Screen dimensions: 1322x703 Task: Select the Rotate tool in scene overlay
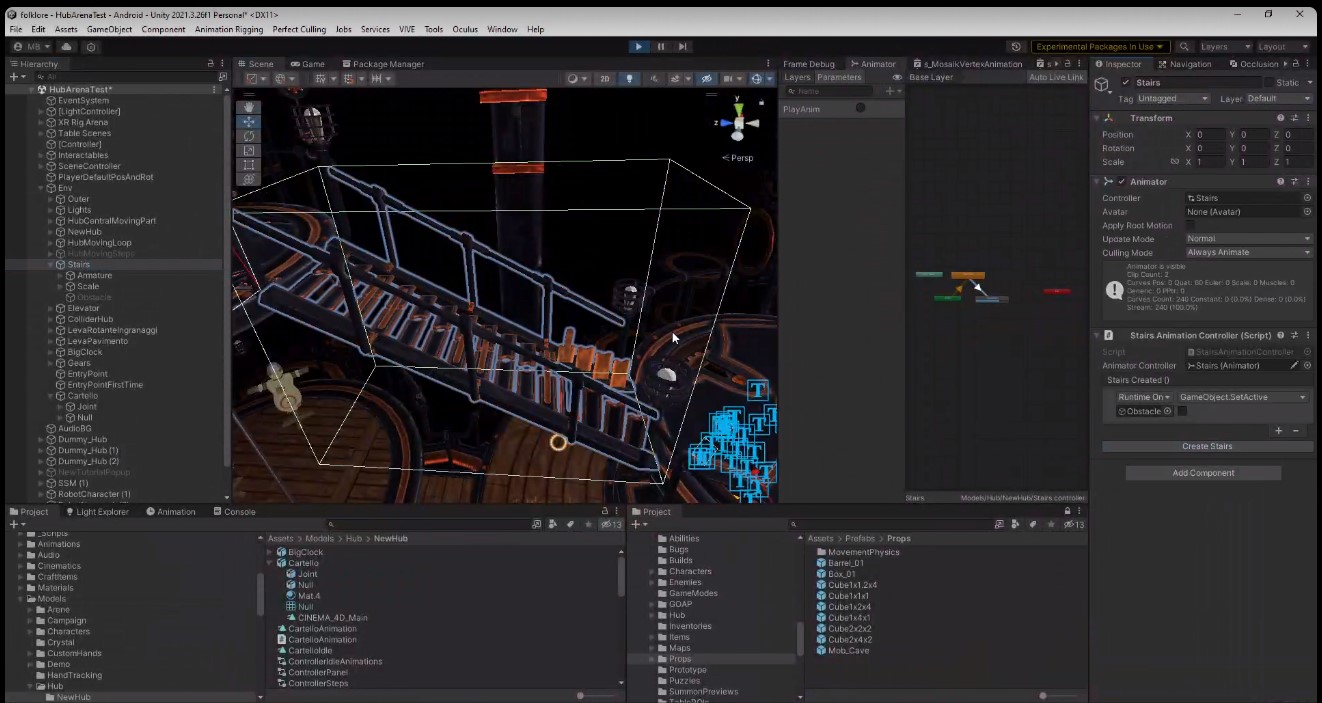249,136
